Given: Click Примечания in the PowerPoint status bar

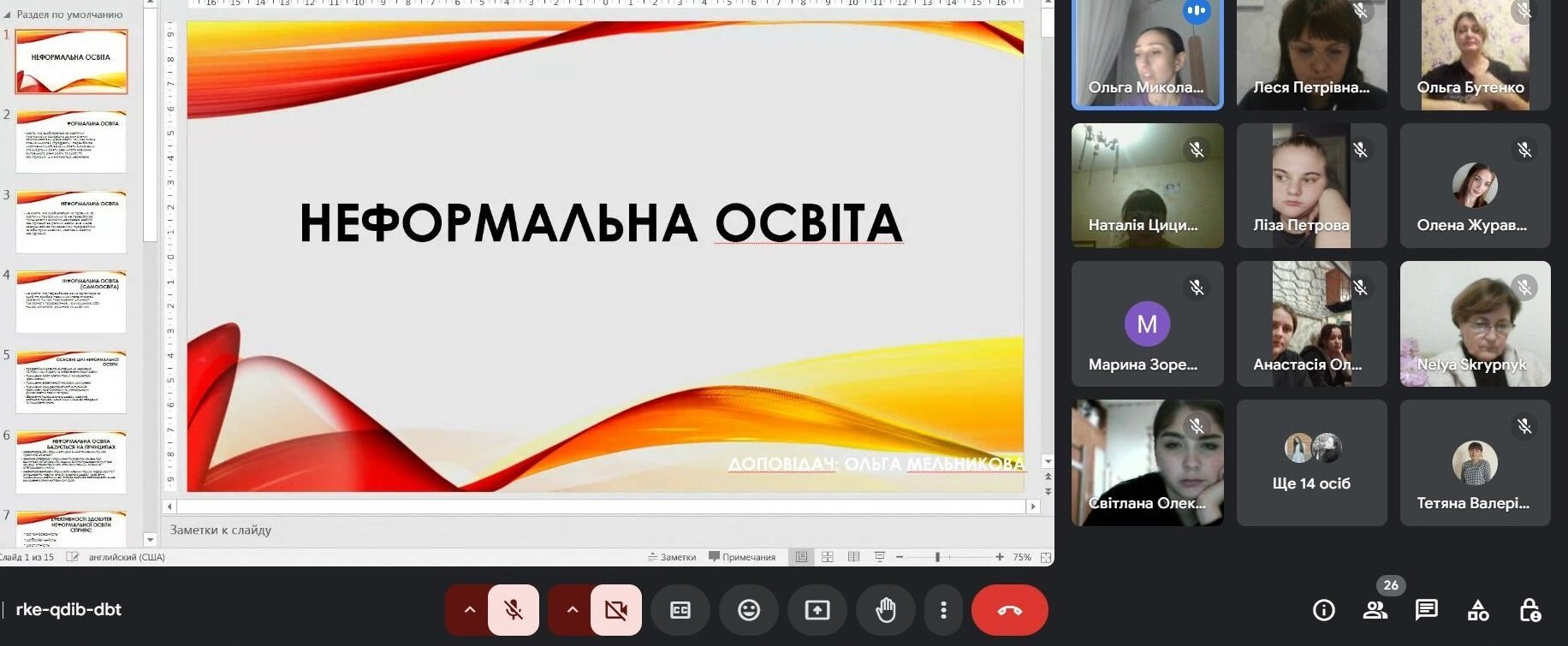Looking at the screenshot, I should click(x=742, y=557).
